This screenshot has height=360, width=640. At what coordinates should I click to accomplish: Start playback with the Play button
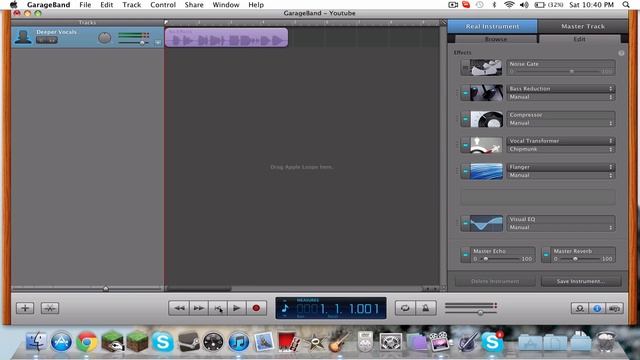(237, 308)
